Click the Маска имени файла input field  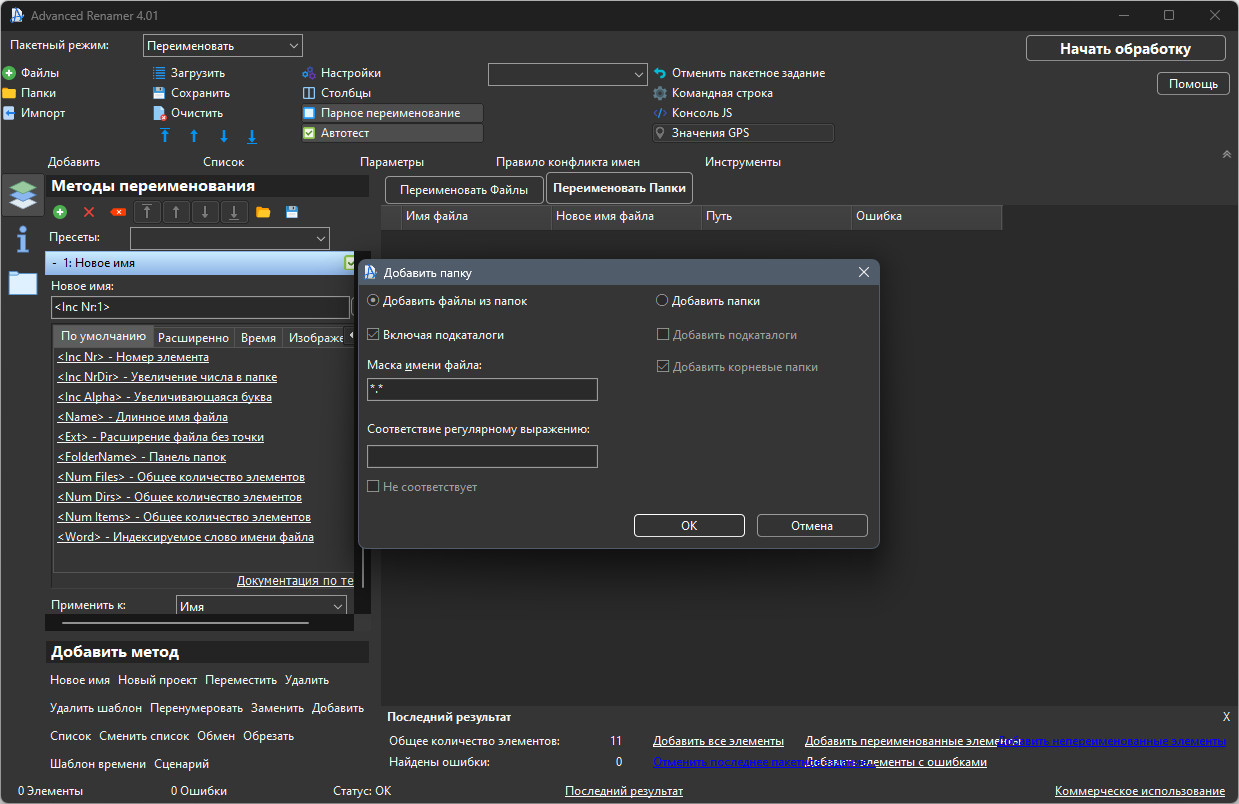(x=482, y=390)
